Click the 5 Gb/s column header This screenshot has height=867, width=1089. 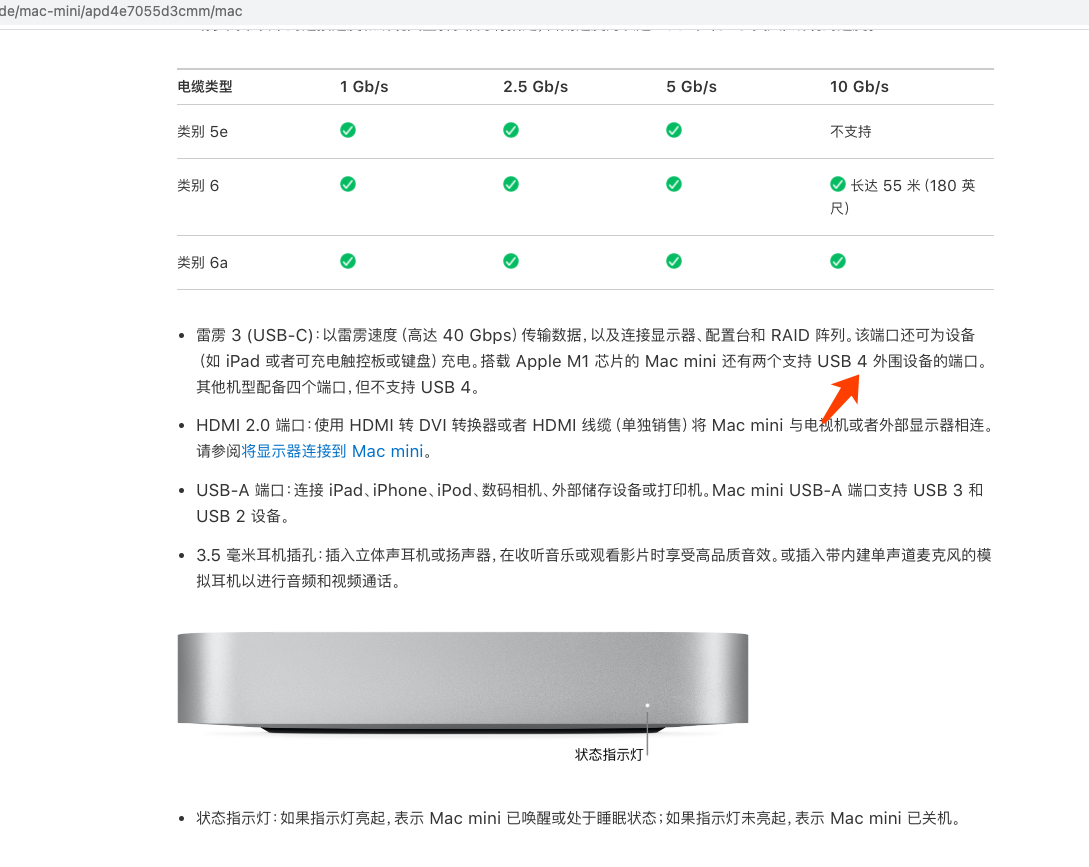pyautogui.click(x=692, y=87)
